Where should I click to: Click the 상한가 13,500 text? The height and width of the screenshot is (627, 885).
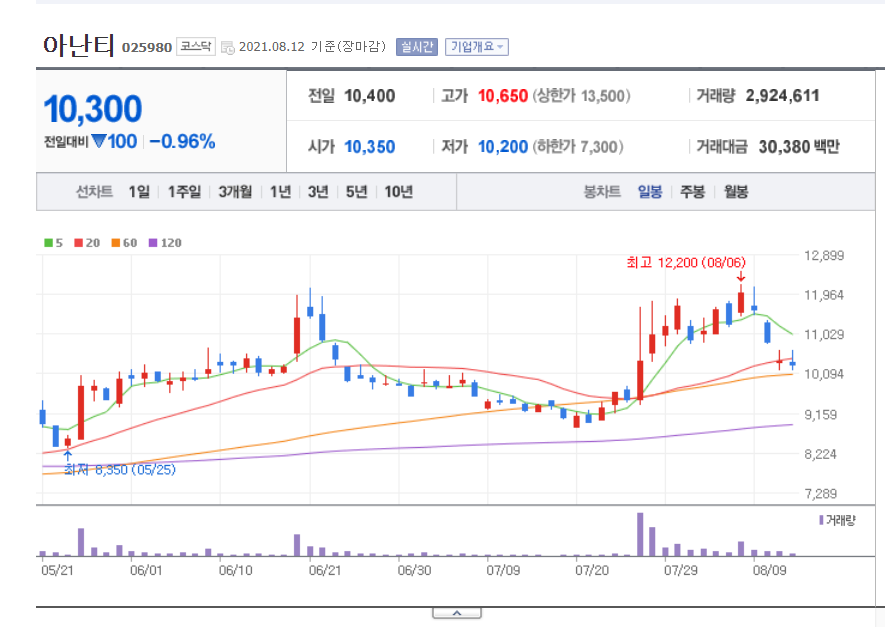click(x=581, y=96)
